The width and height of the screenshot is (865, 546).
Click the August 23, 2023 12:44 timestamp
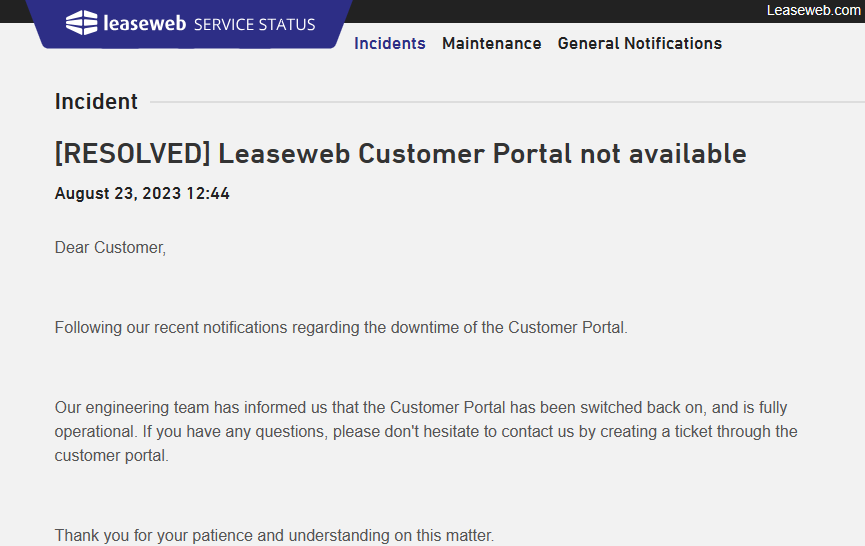point(142,194)
